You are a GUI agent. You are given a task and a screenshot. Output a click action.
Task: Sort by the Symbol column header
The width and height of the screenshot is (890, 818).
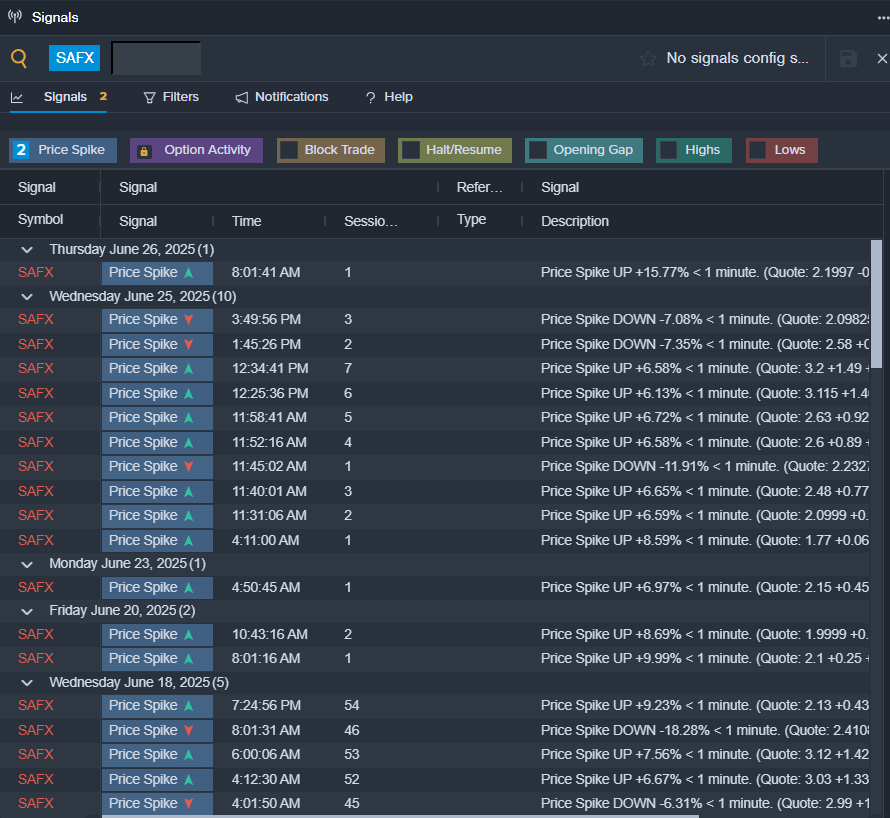click(x=40, y=220)
